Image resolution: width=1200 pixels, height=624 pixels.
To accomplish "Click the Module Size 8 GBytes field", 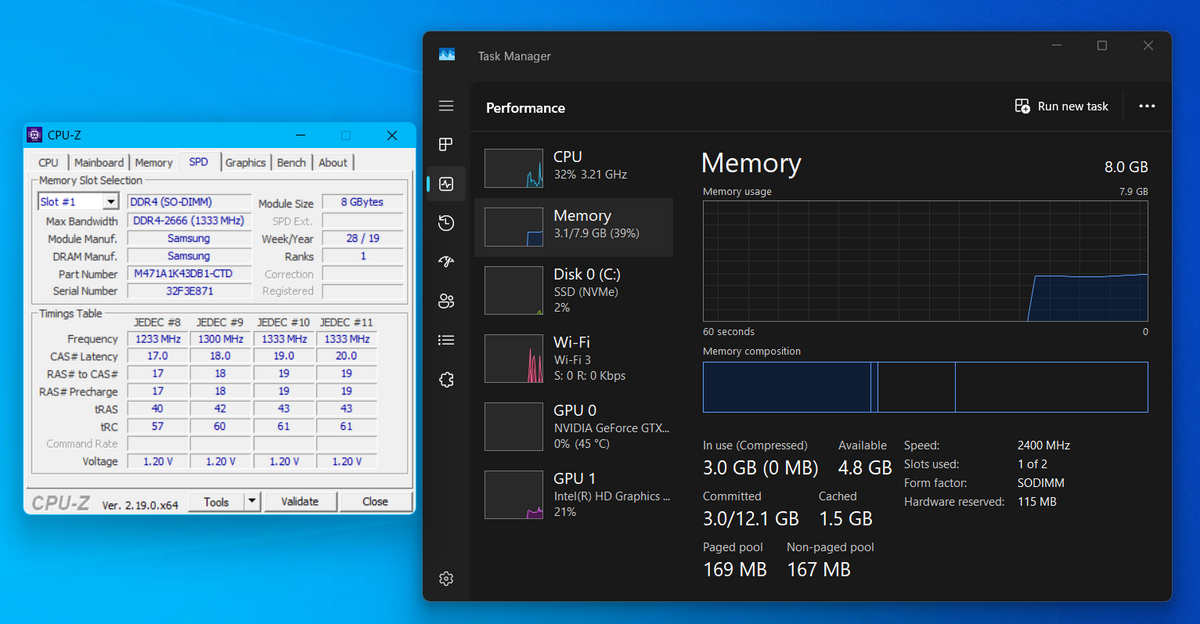I will (362, 202).
